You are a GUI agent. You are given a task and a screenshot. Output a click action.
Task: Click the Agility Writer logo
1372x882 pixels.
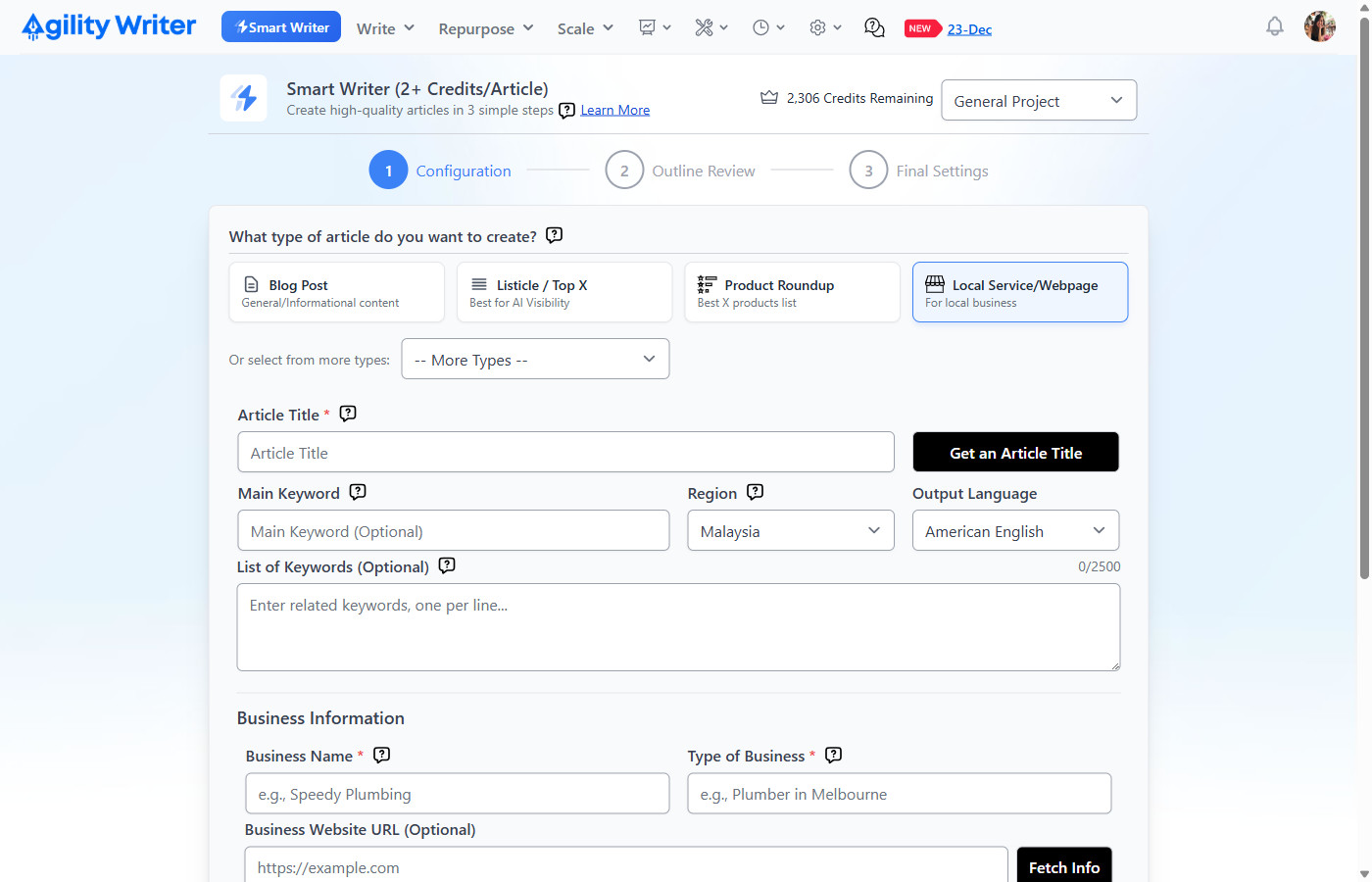[109, 26]
